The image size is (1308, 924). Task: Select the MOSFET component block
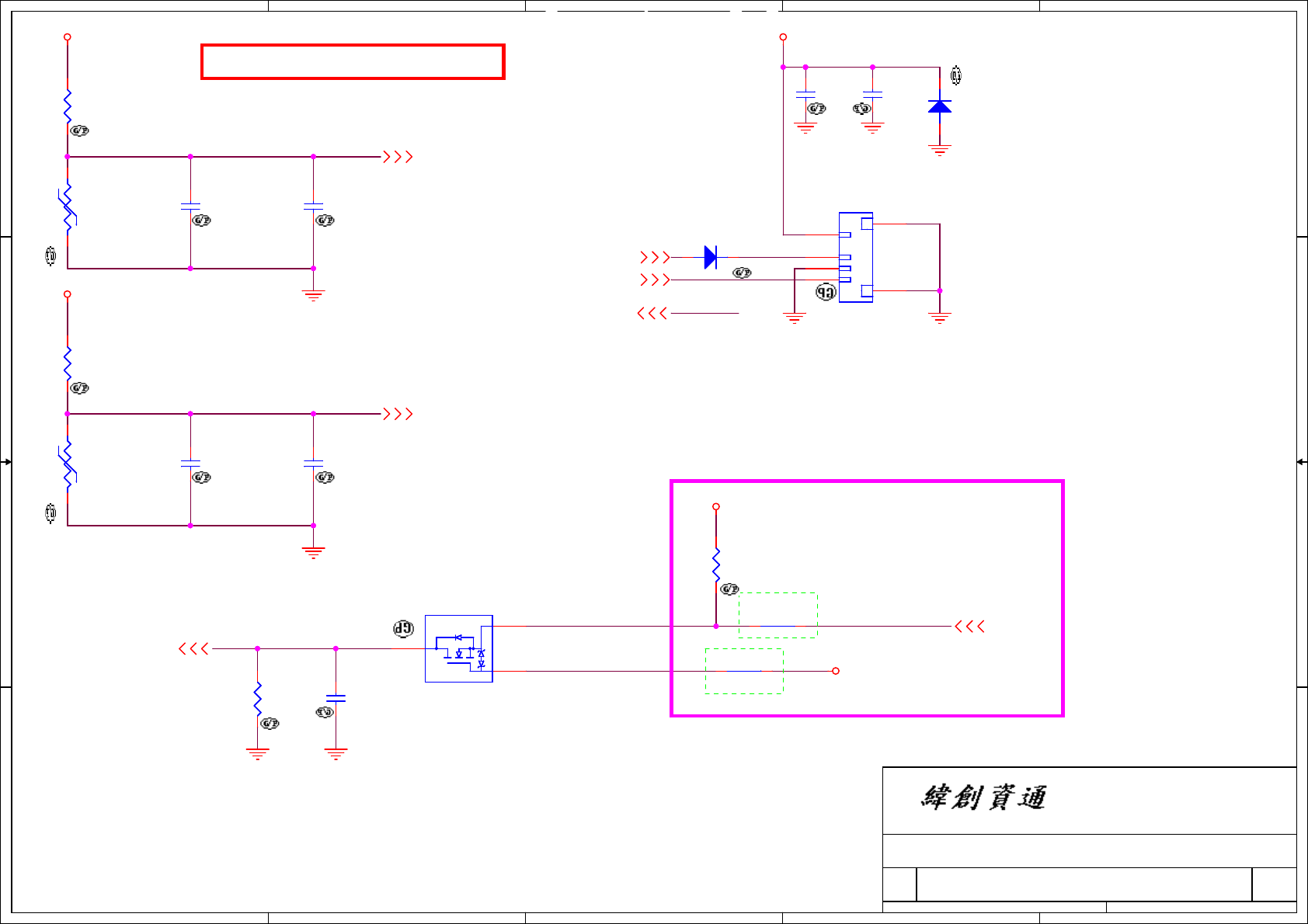click(459, 648)
